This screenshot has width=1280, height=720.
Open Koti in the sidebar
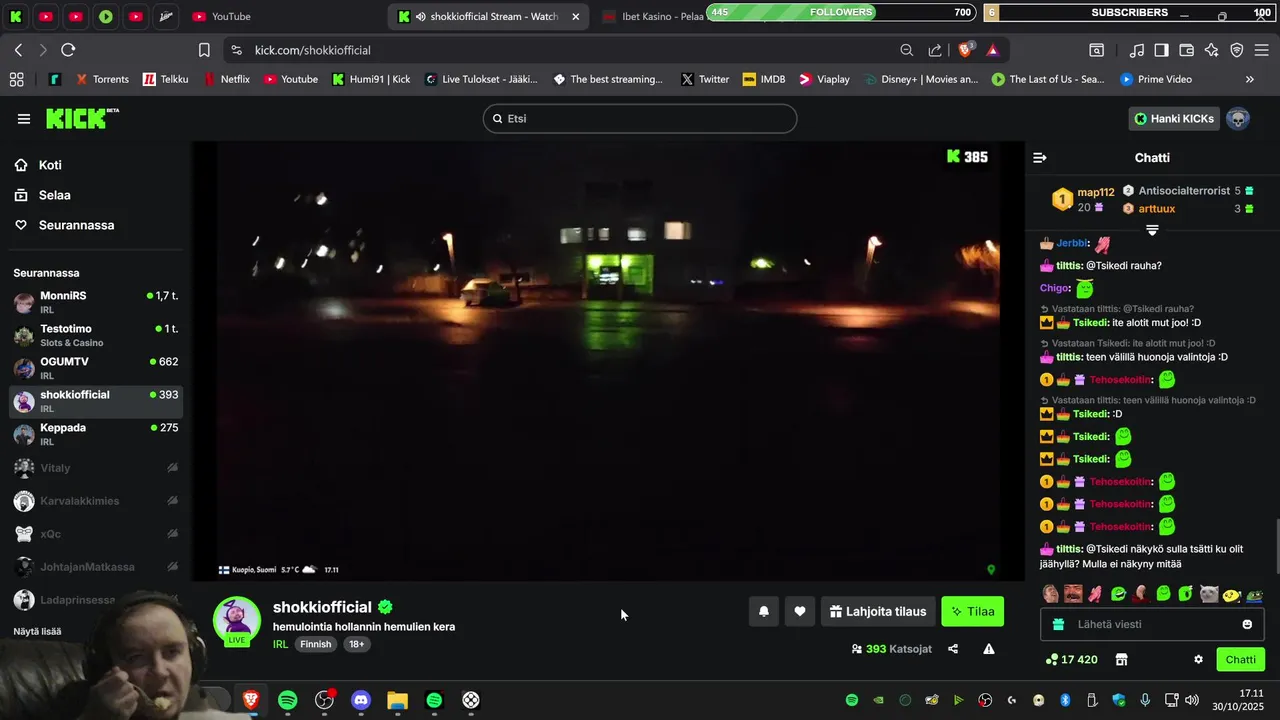pyautogui.click(x=50, y=165)
